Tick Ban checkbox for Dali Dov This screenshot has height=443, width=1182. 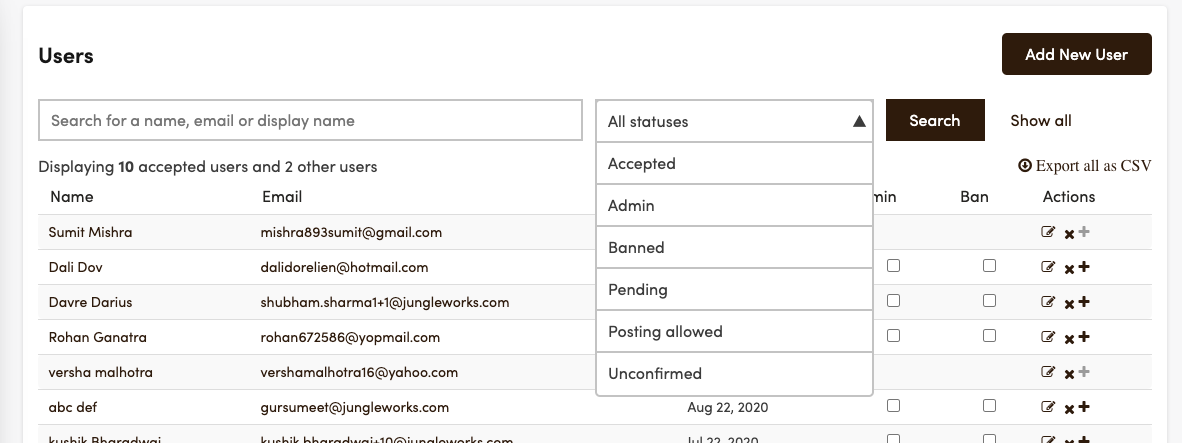989,266
